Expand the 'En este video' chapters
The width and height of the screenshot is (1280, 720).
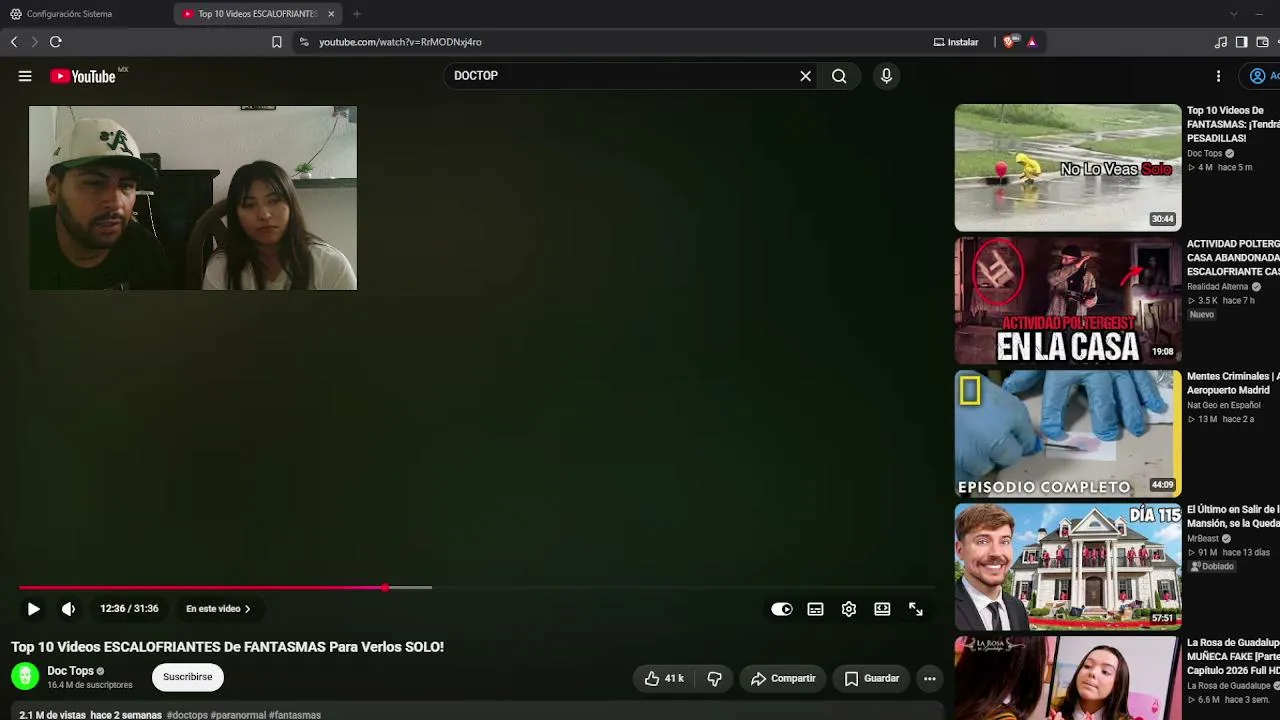[x=218, y=609]
